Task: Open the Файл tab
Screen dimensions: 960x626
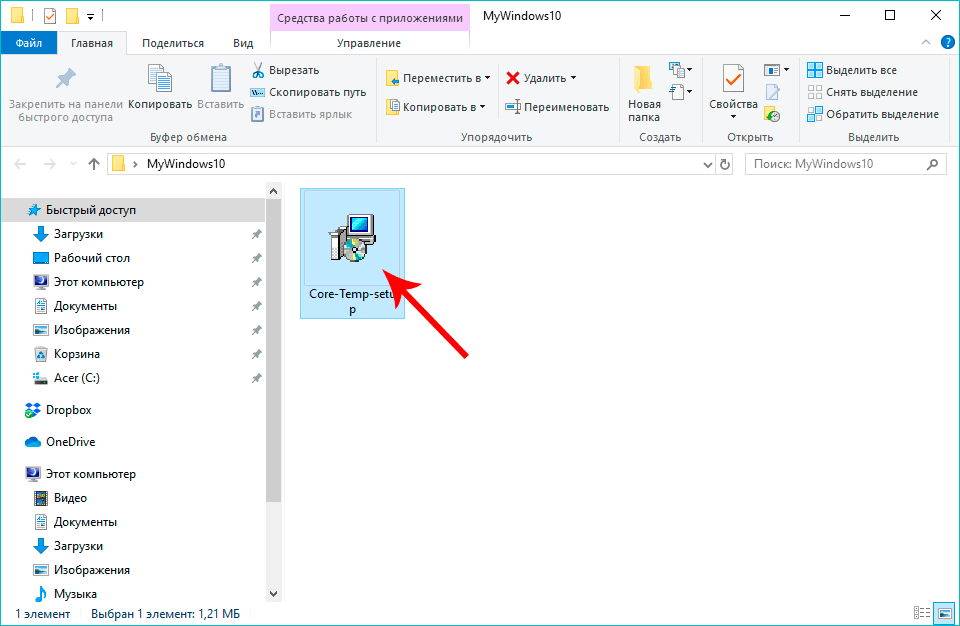Action: (x=29, y=43)
